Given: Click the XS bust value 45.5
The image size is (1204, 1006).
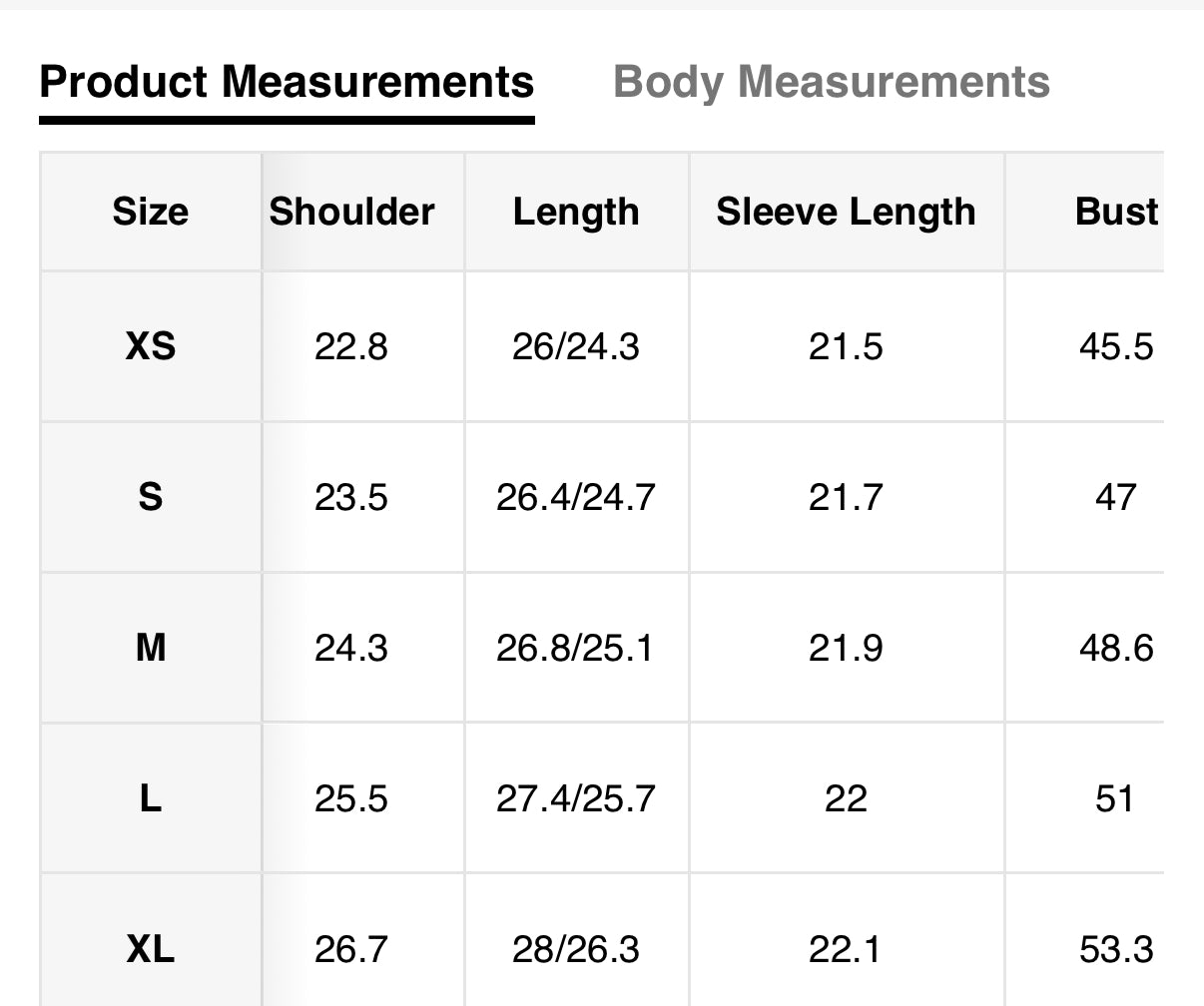Looking at the screenshot, I should point(1116,346).
